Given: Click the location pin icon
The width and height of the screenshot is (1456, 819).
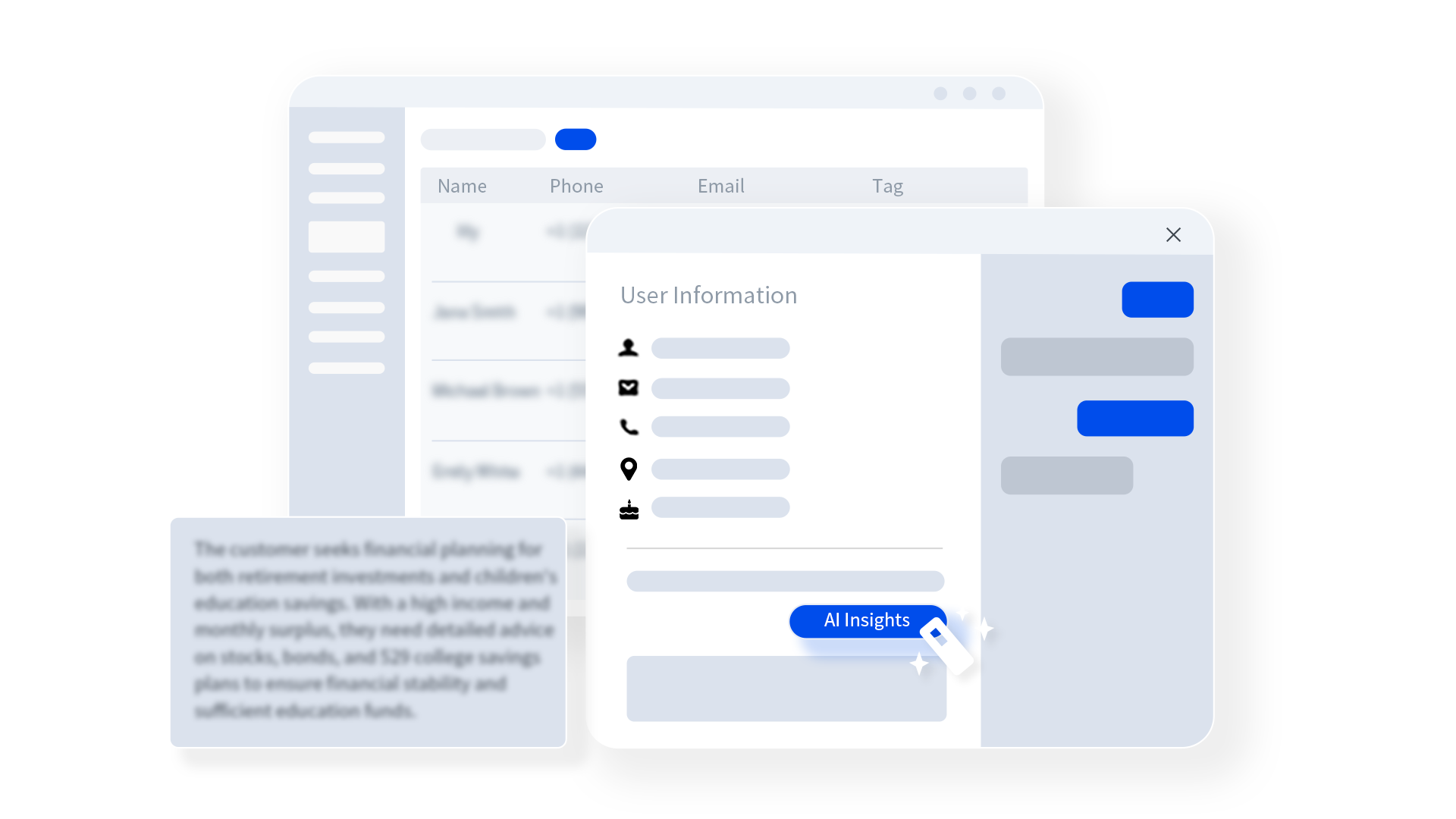Looking at the screenshot, I should pyautogui.click(x=629, y=469).
